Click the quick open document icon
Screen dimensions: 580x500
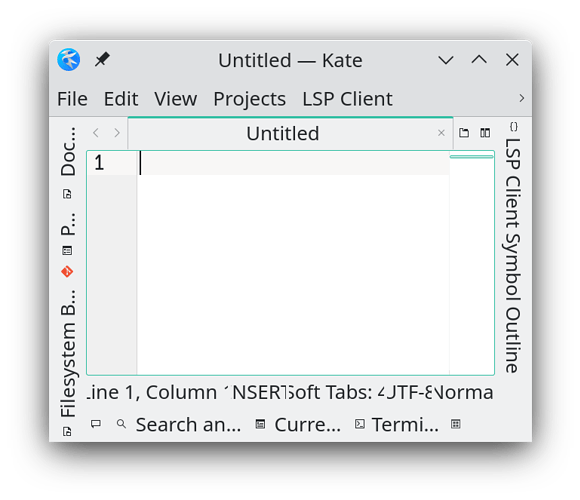464,133
